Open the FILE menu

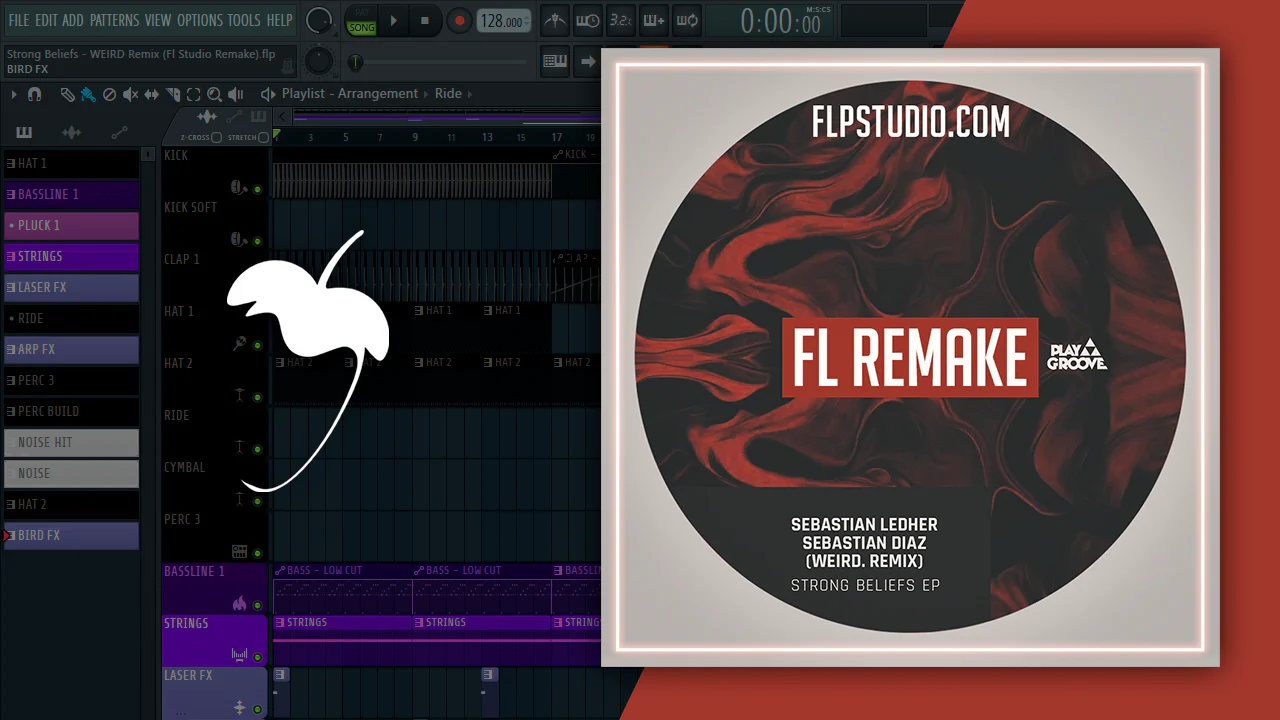tap(19, 20)
